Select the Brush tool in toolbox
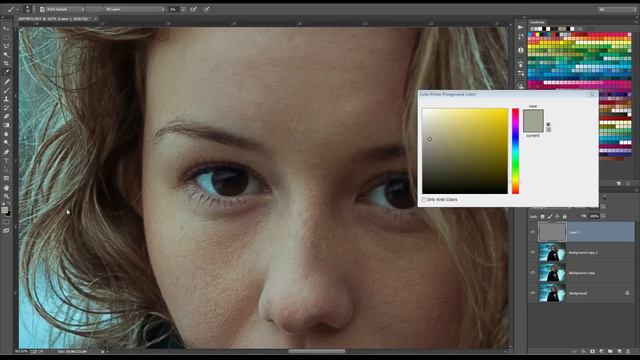Image resolution: width=640 pixels, height=360 pixels. point(6,90)
